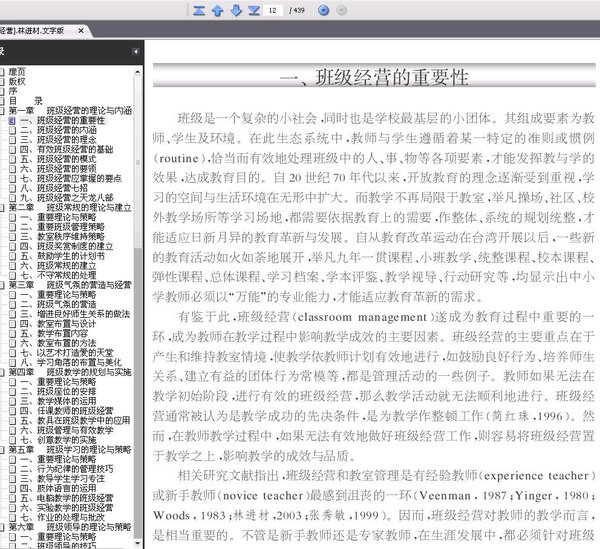
Task: Click page icon beside 六、班级经营的要领
Action: [13, 169]
